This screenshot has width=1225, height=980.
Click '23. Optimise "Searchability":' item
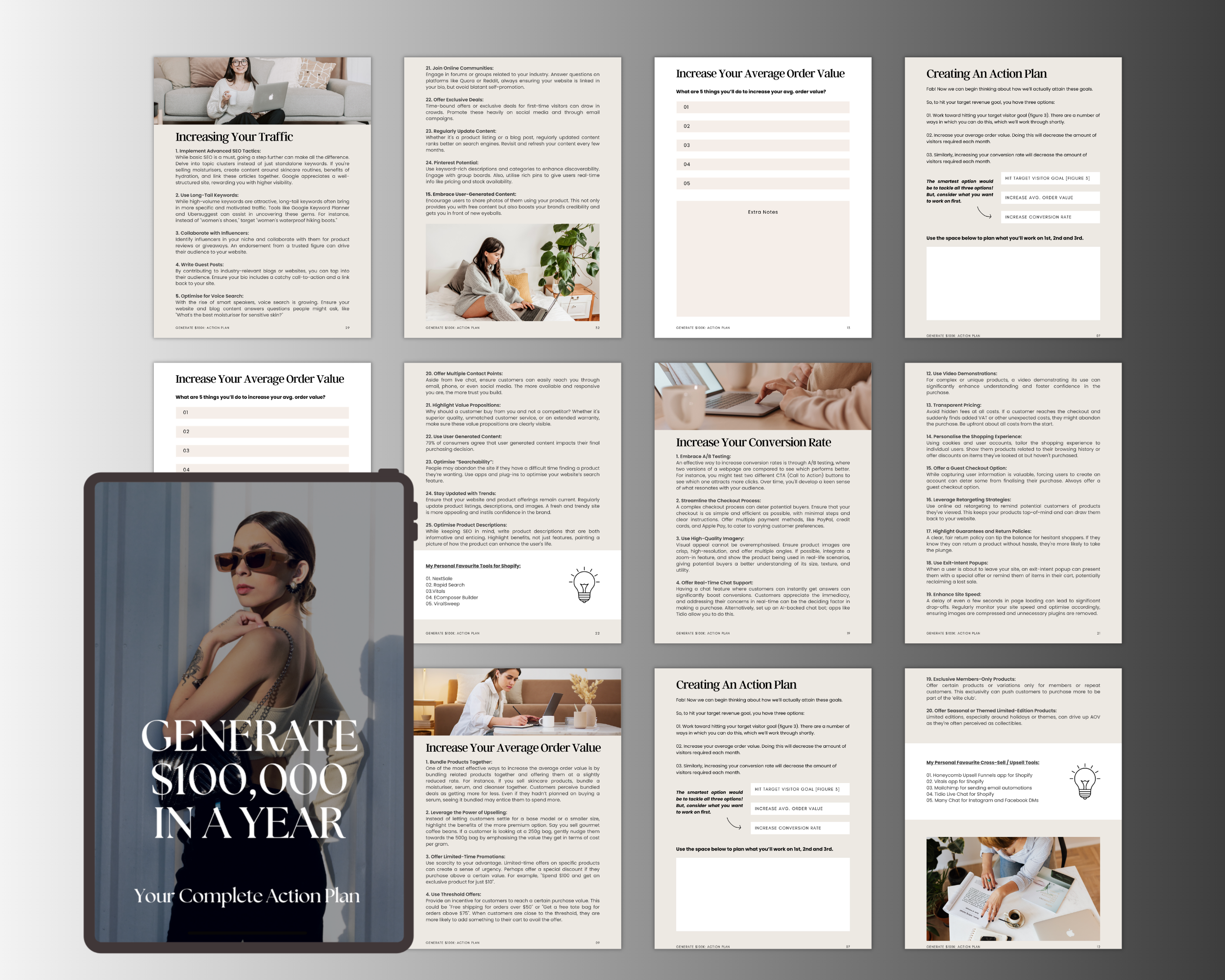(460, 462)
